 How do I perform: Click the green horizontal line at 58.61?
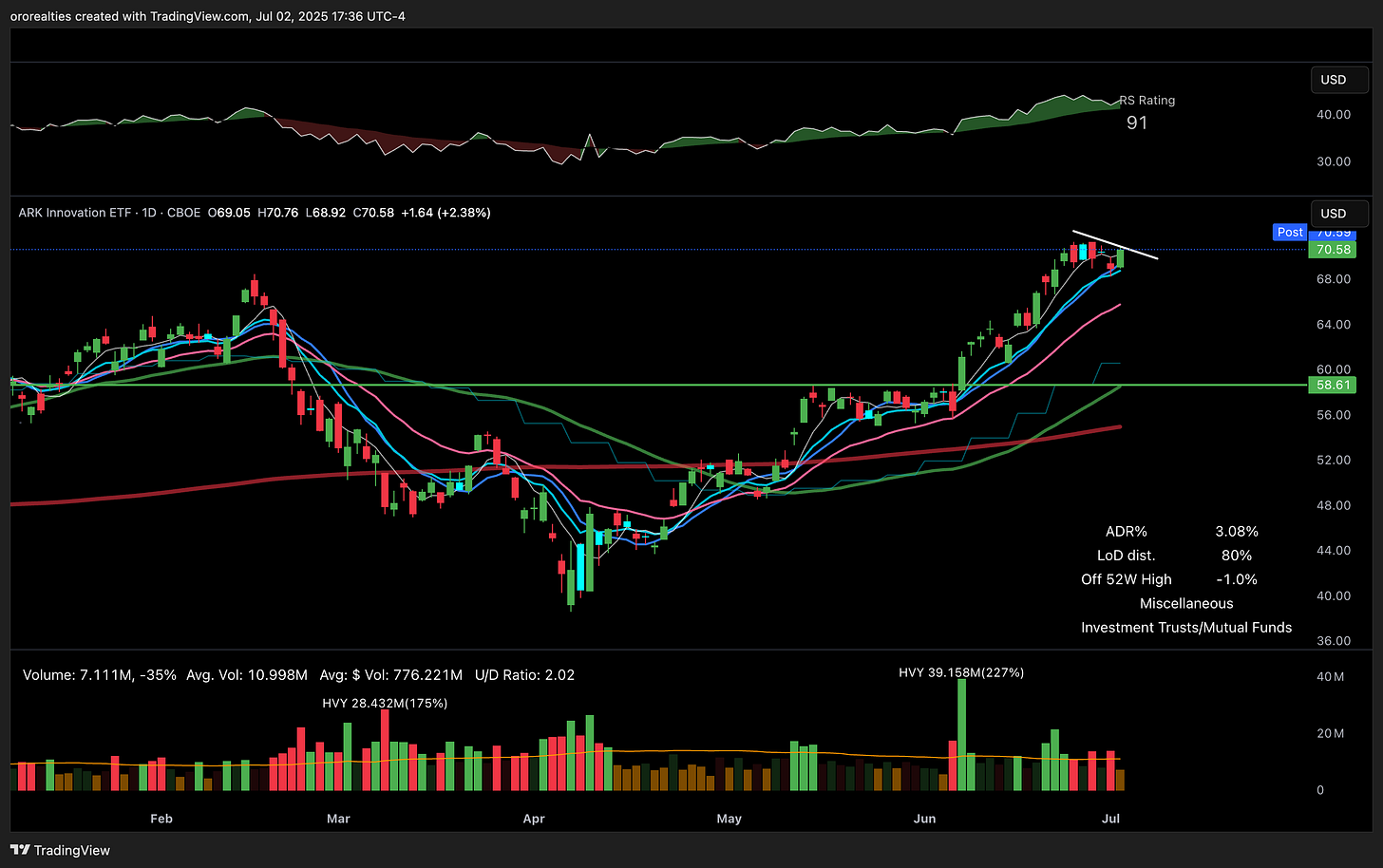[658, 385]
